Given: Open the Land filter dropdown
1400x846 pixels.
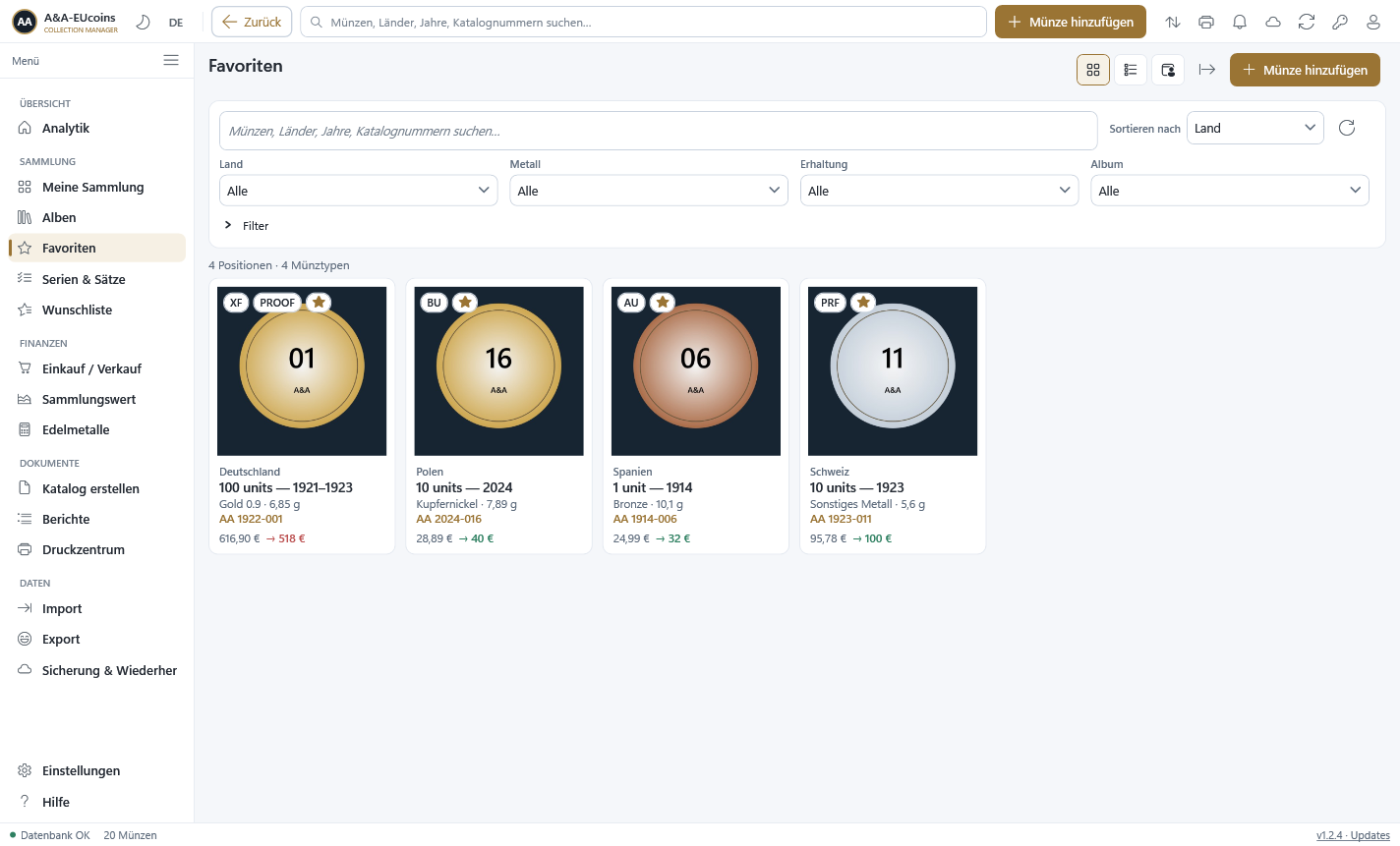Looking at the screenshot, I should tap(359, 191).
